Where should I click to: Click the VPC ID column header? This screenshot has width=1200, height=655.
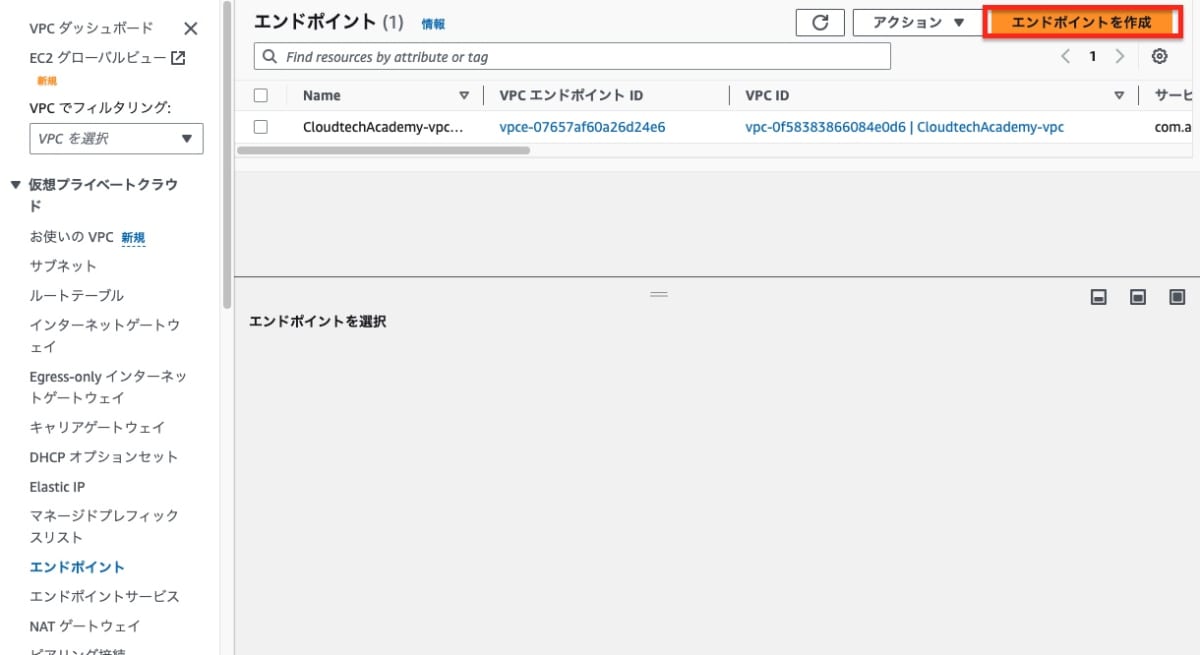pos(767,96)
